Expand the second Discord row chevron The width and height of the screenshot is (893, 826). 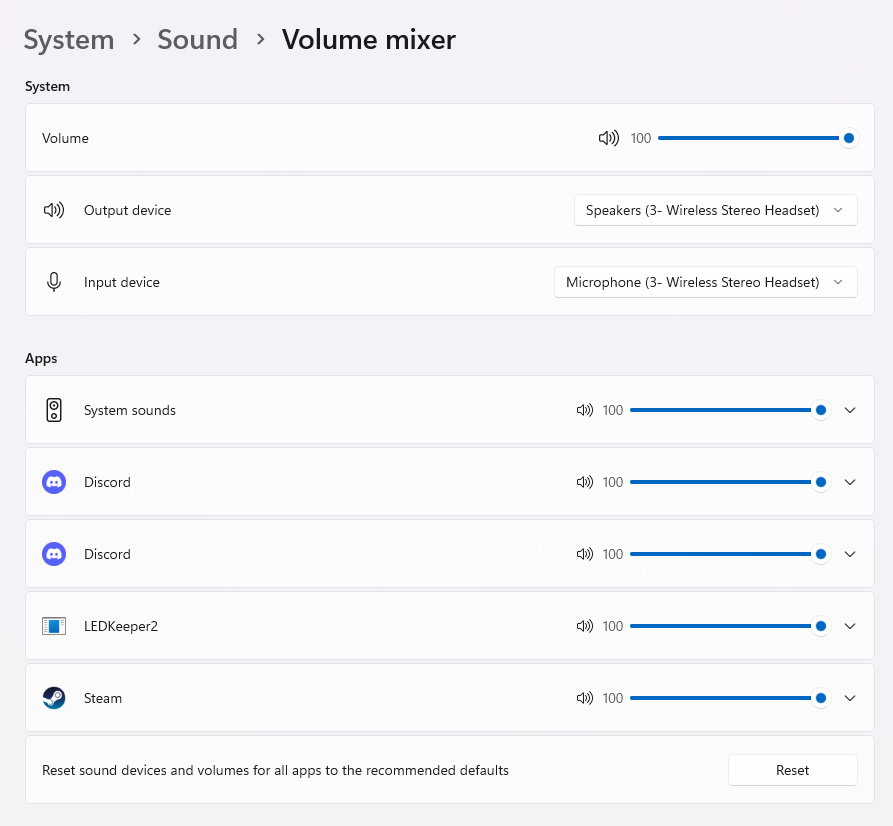850,554
